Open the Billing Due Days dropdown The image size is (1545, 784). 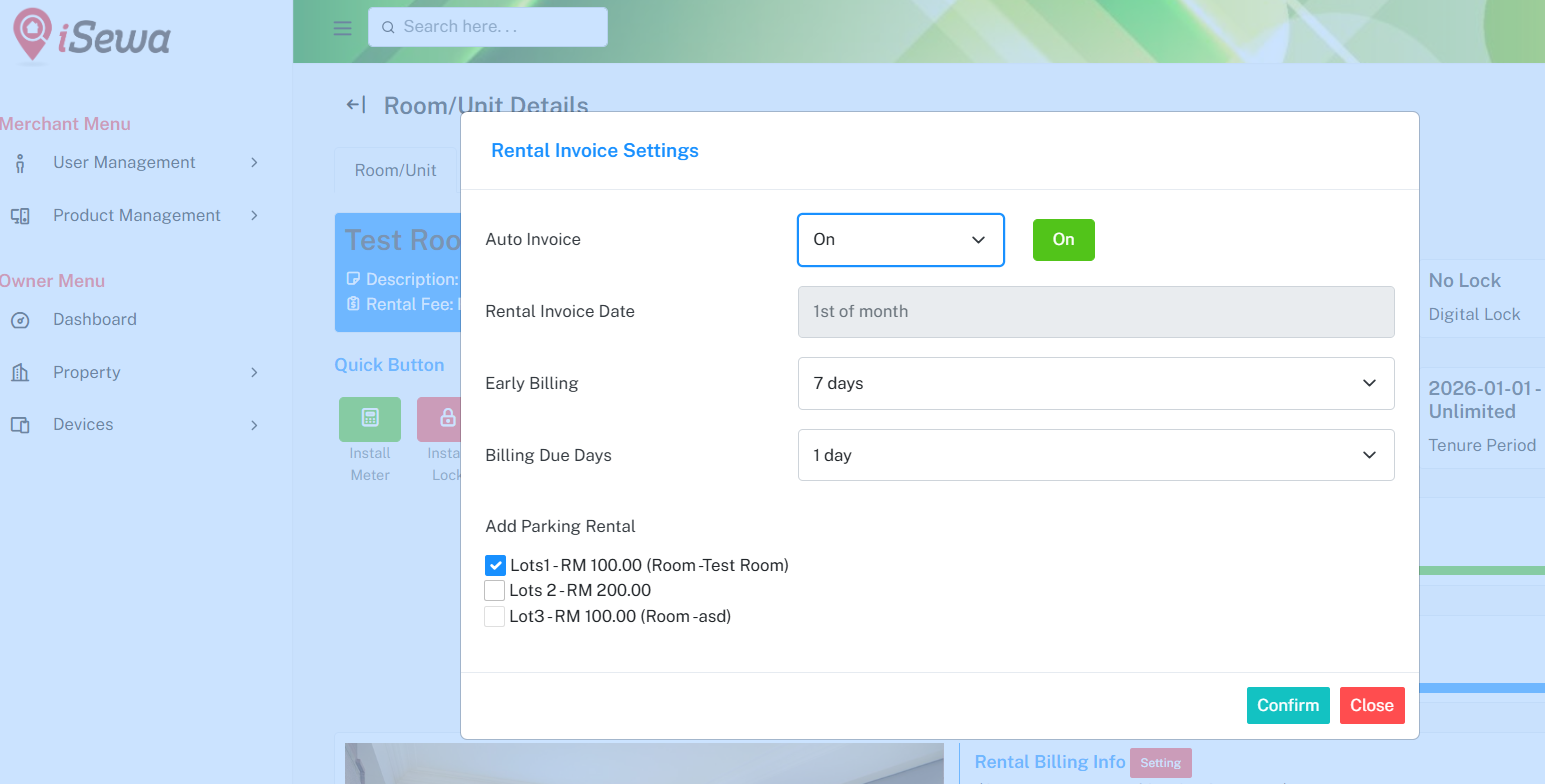pyautogui.click(x=1095, y=456)
